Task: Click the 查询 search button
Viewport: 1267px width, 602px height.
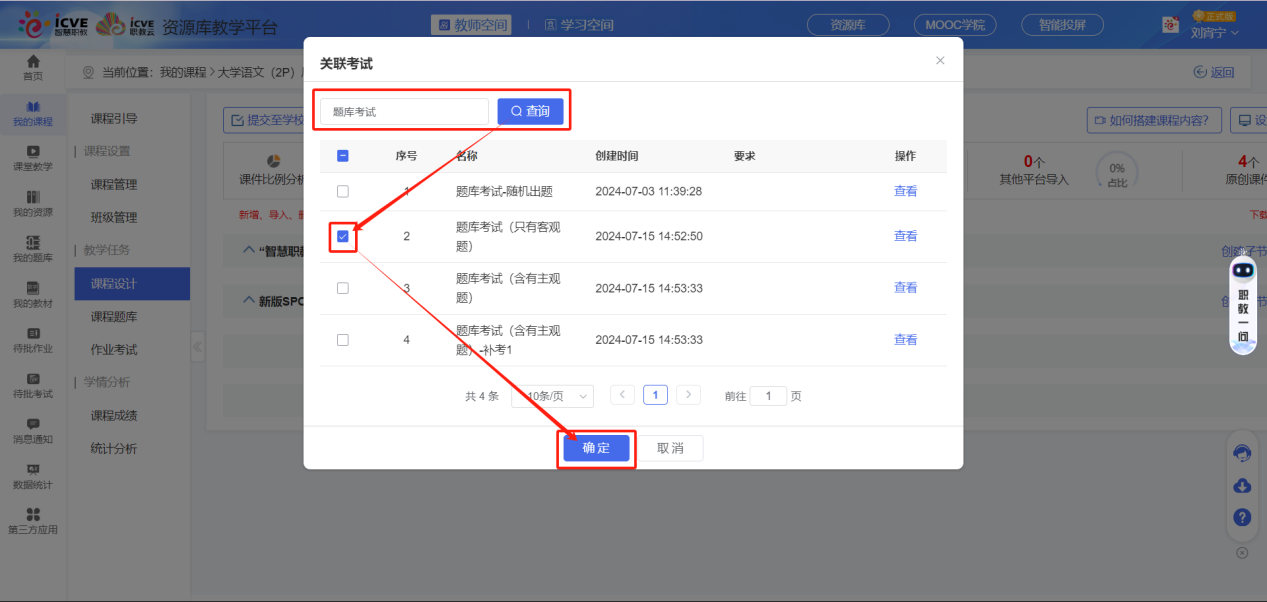Action: 530,111
